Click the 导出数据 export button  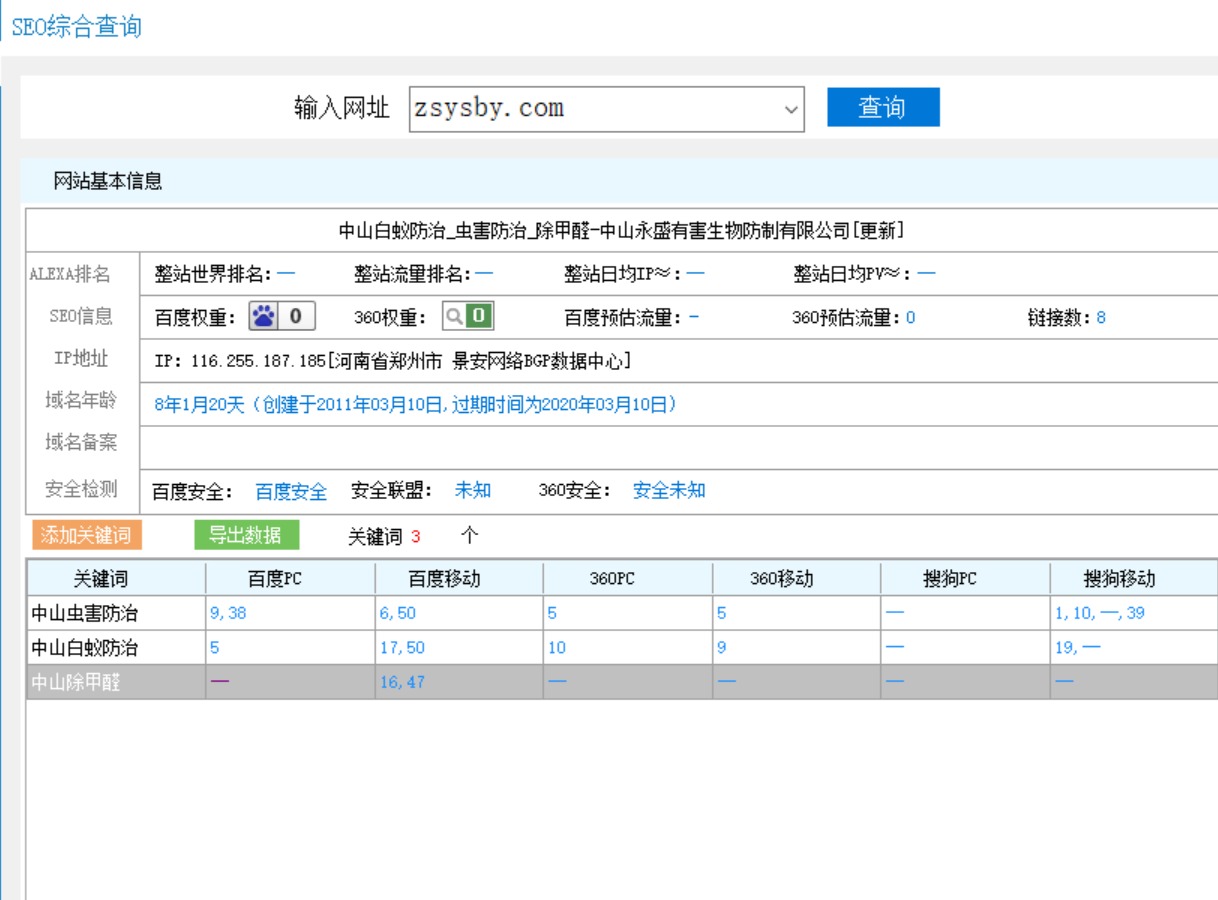[245, 535]
